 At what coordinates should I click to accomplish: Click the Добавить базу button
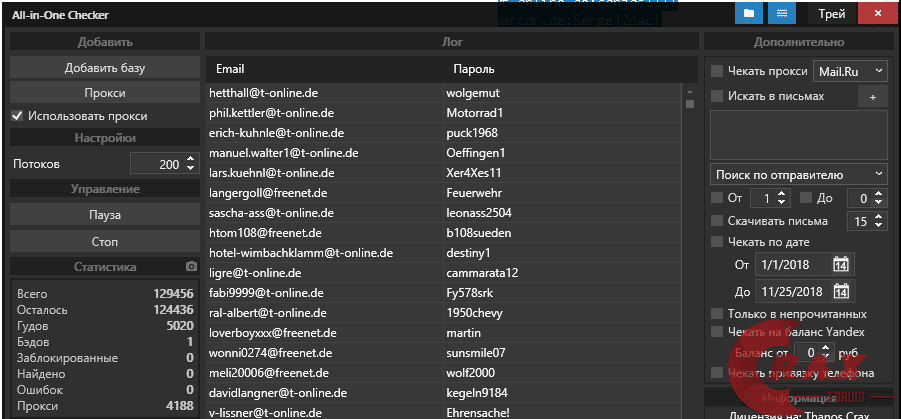coord(105,68)
